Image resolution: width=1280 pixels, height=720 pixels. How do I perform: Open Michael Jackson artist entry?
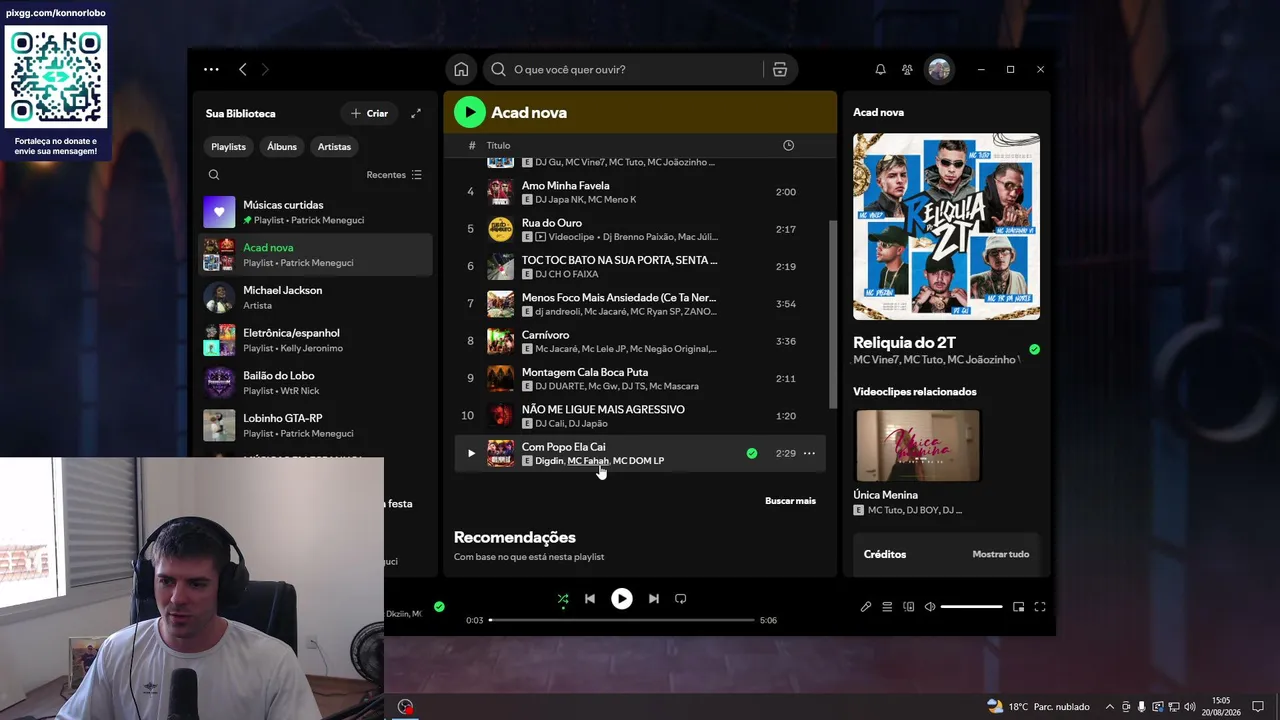316,297
